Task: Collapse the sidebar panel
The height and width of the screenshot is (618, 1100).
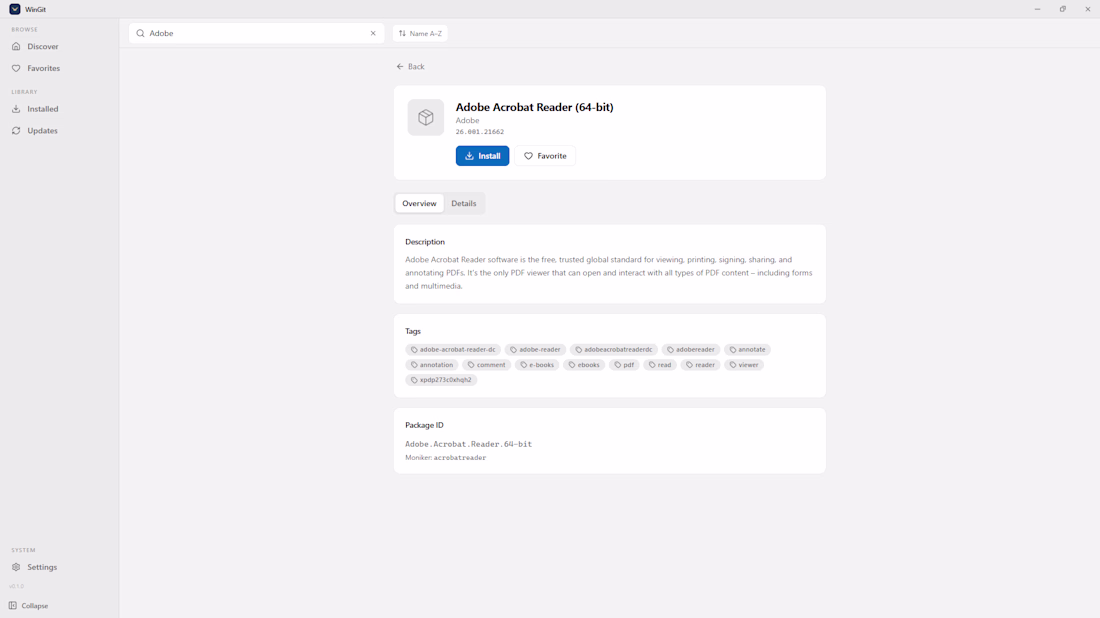Action: [x=29, y=605]
